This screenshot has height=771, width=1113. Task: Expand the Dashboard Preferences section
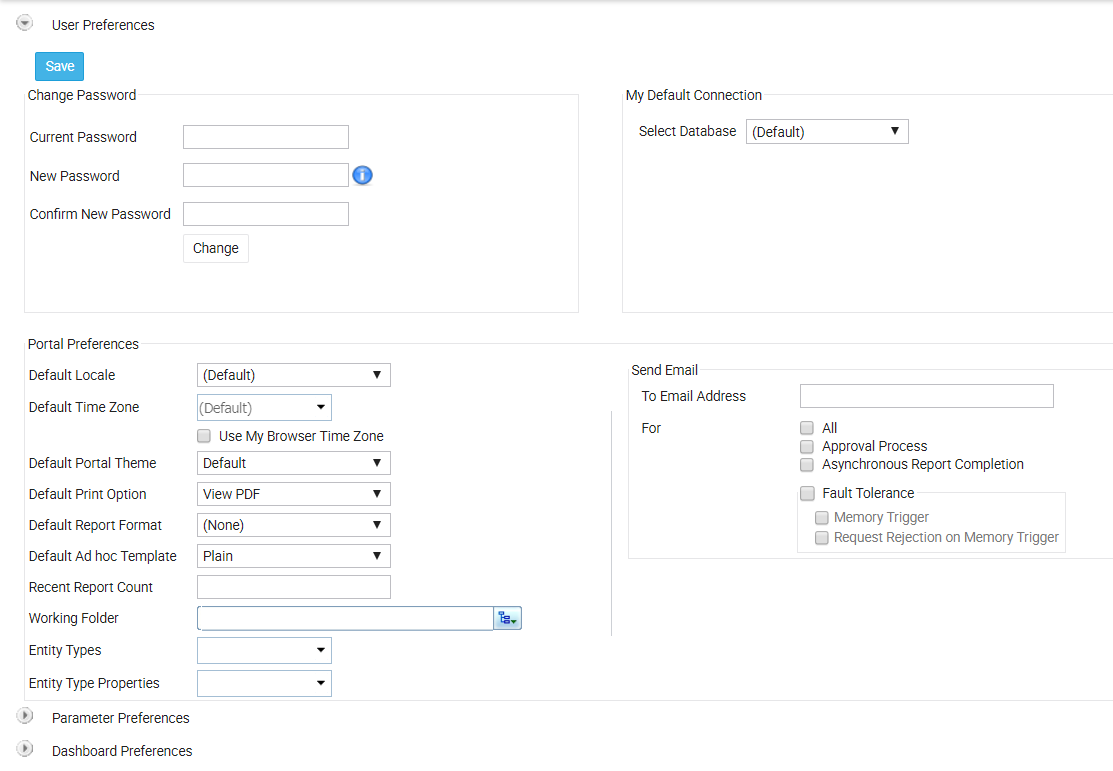(x=25, y=749)
